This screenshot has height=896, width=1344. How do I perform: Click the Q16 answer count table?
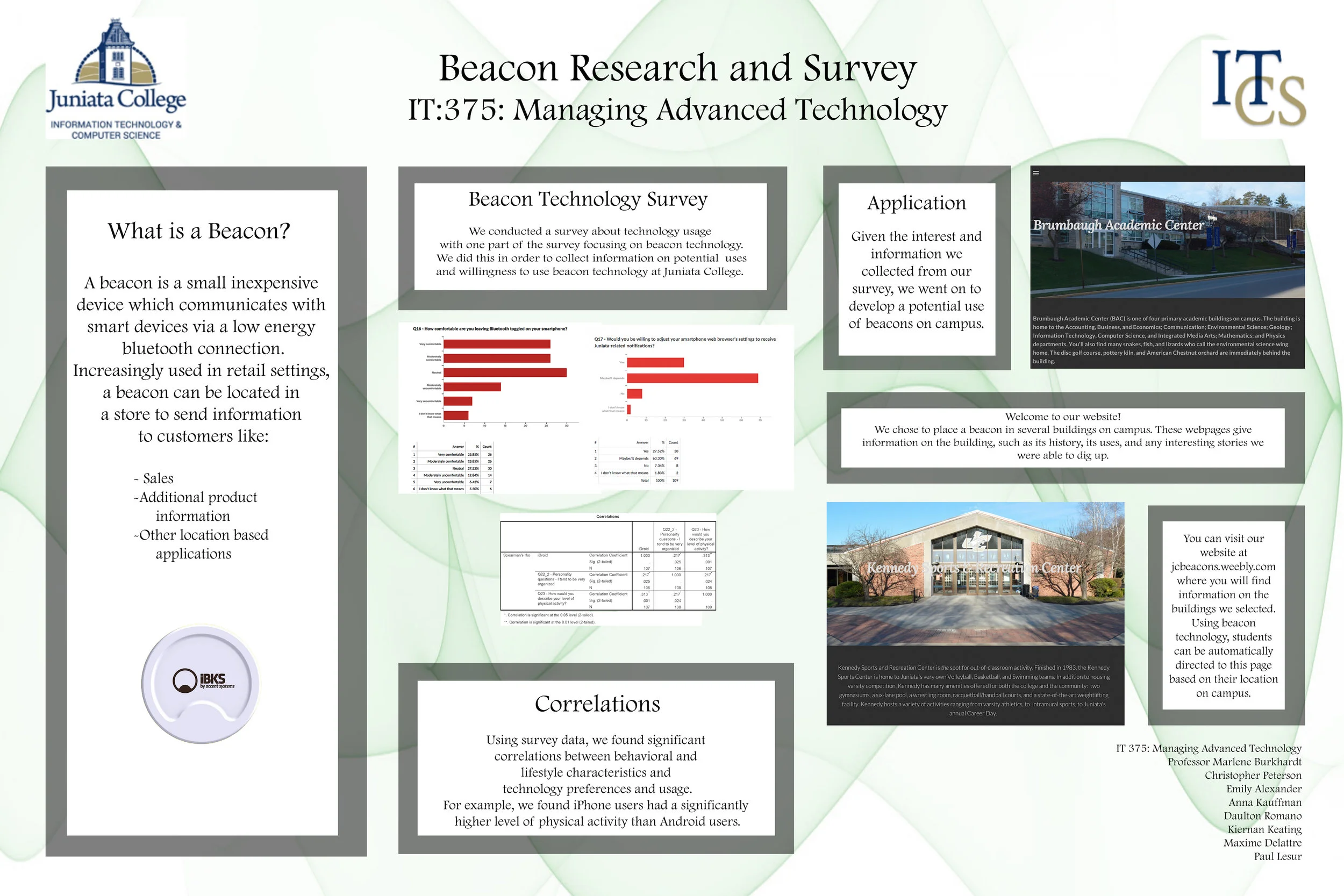(452, 468)
